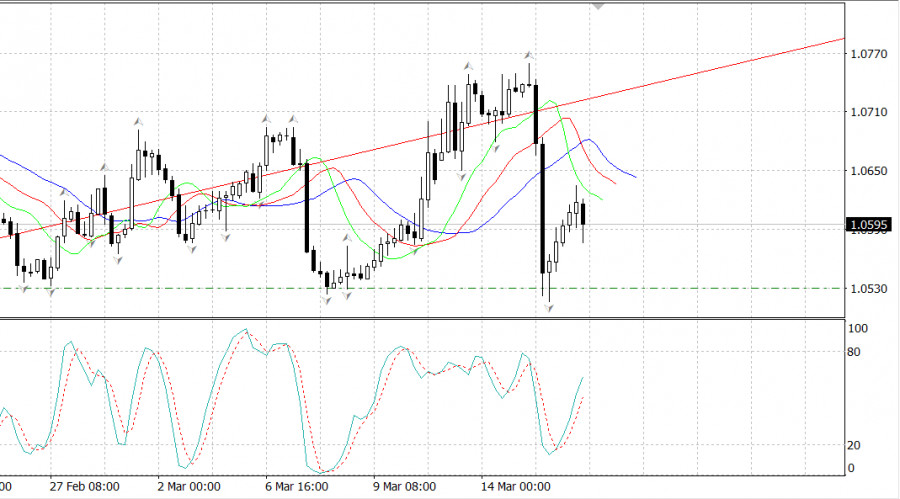Click the 1.0530 price axis label
Viewport: 900px width, 499px height.
[868, 289]
